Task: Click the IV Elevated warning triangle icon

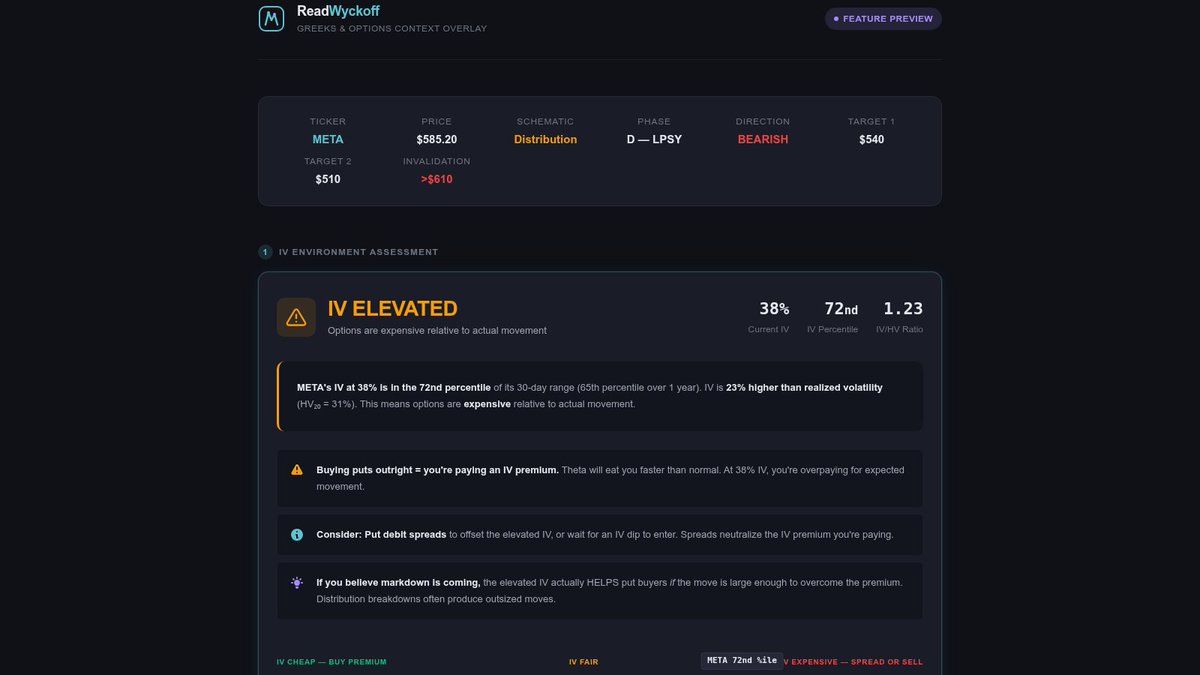Action: tap(296, 317)
